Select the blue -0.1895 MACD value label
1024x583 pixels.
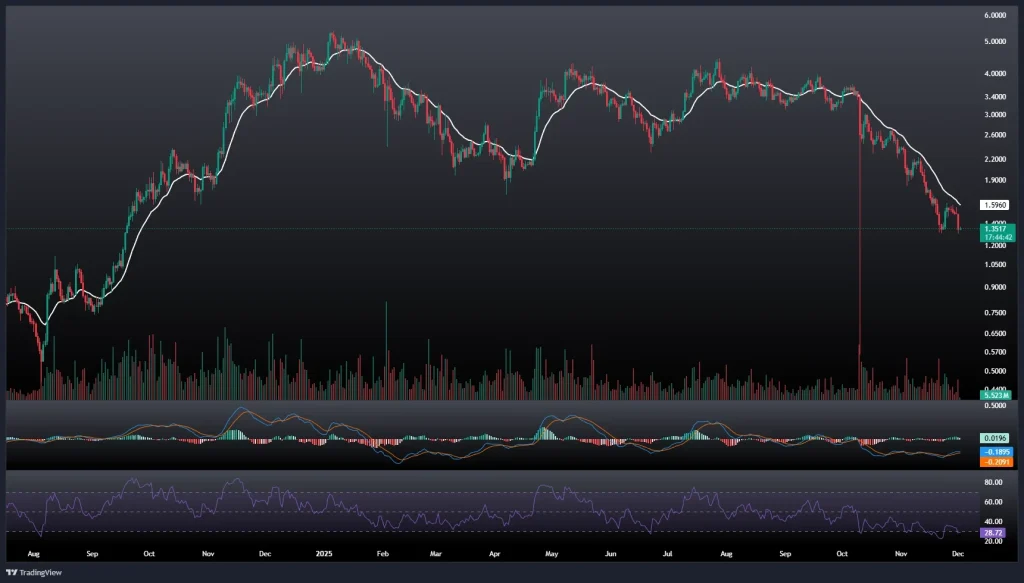tap(994, 451)
